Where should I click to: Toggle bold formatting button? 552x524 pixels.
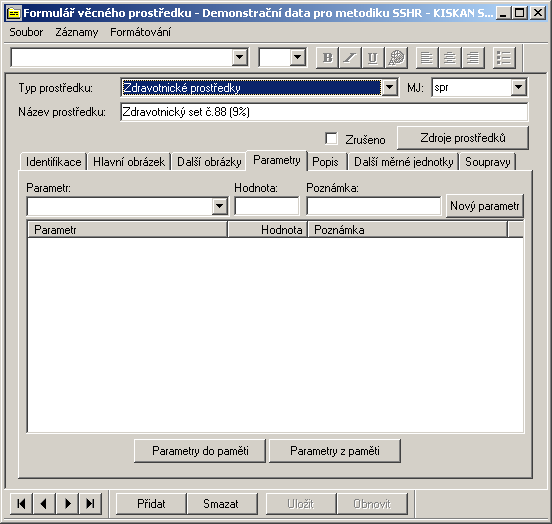pyautogui.click(x=327, y=57)
